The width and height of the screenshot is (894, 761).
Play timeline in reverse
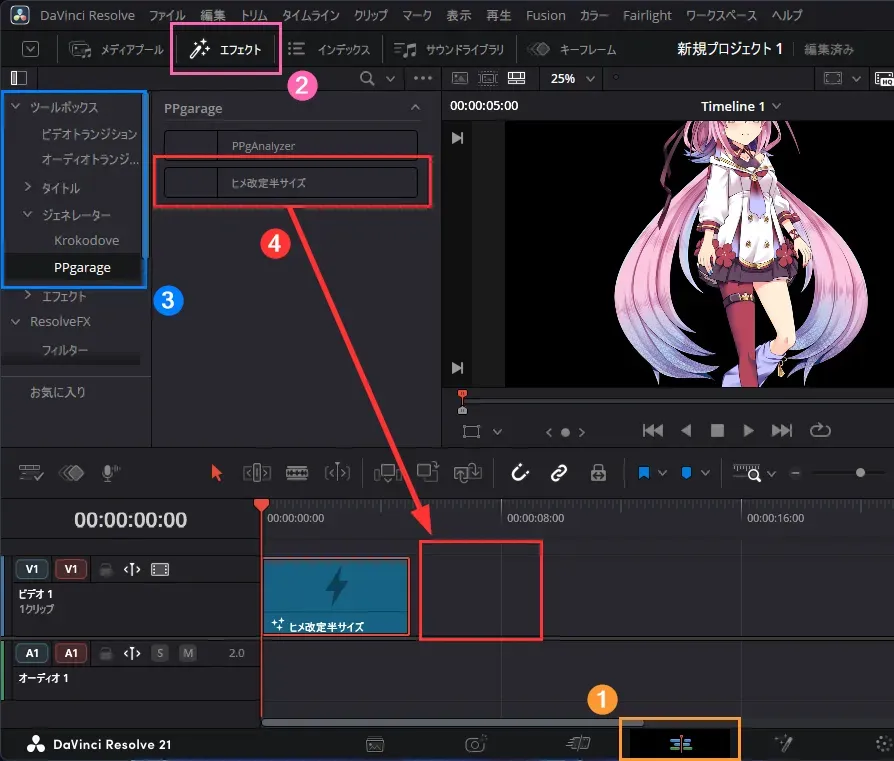(686, 430)
